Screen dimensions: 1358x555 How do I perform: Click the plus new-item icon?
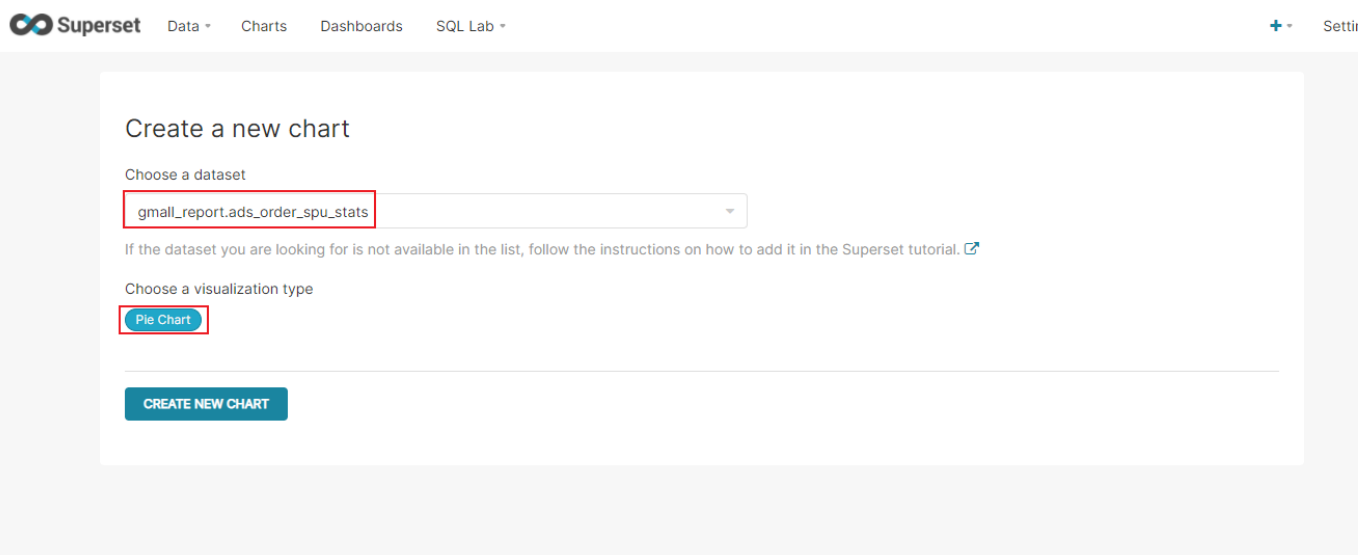pyautogui.click(x=1275, y=26)
